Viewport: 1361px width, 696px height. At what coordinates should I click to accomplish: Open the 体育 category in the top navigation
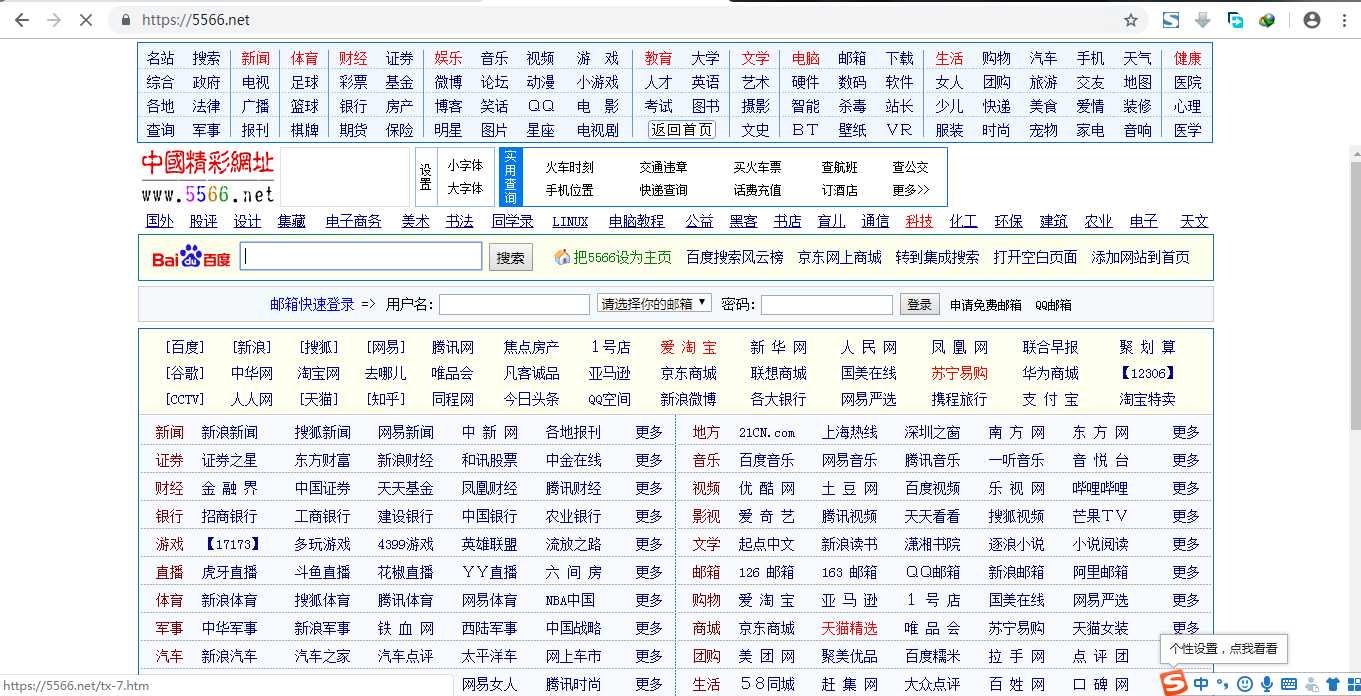pyautogui.click(x=305, y=58)
